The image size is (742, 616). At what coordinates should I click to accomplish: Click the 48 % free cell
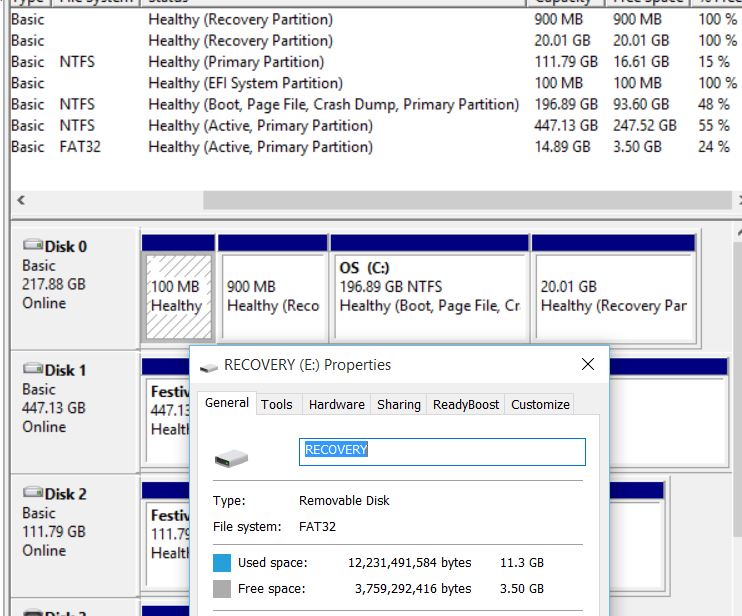click(713, 104)
